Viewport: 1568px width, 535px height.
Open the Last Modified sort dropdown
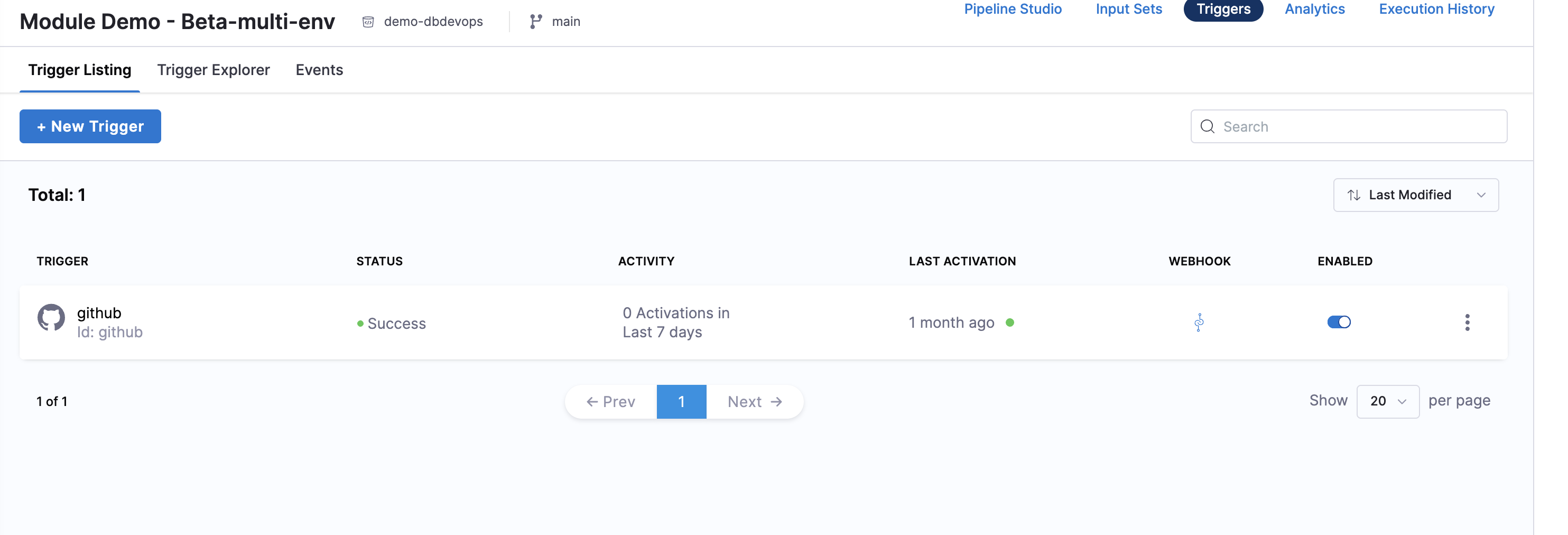click(x=1415, y=196)
